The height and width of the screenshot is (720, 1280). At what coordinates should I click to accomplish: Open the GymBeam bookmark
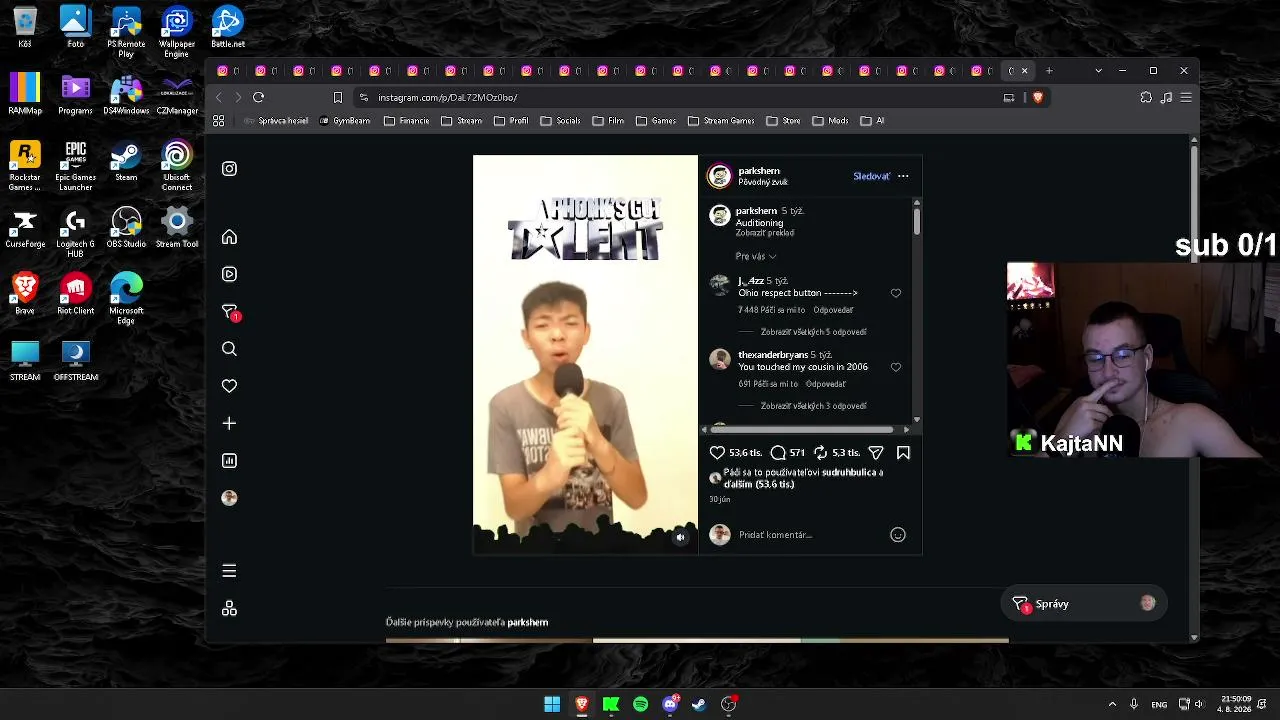coord(345,121)
